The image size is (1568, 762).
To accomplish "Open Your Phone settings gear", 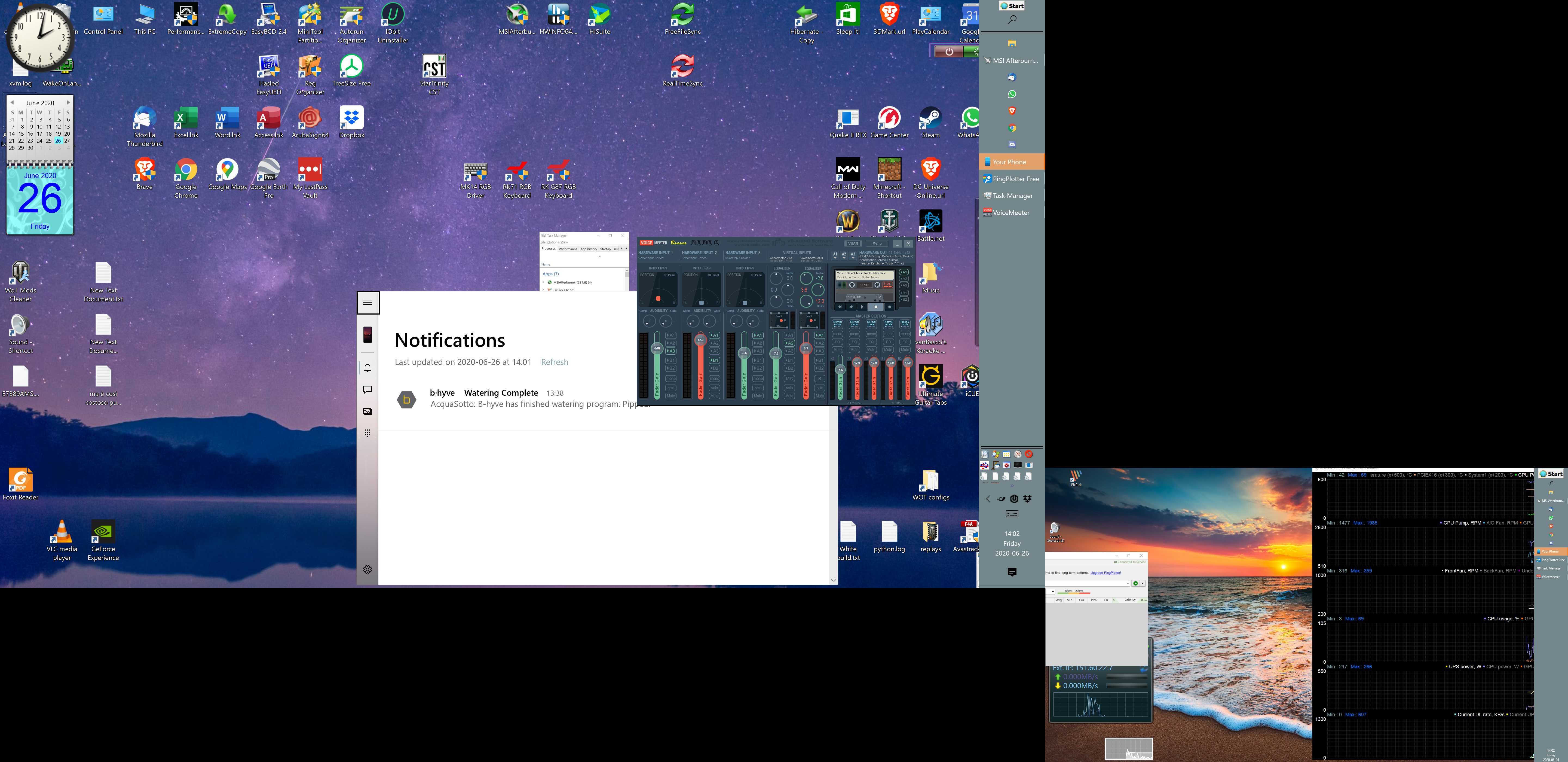I will click(368, 569).
